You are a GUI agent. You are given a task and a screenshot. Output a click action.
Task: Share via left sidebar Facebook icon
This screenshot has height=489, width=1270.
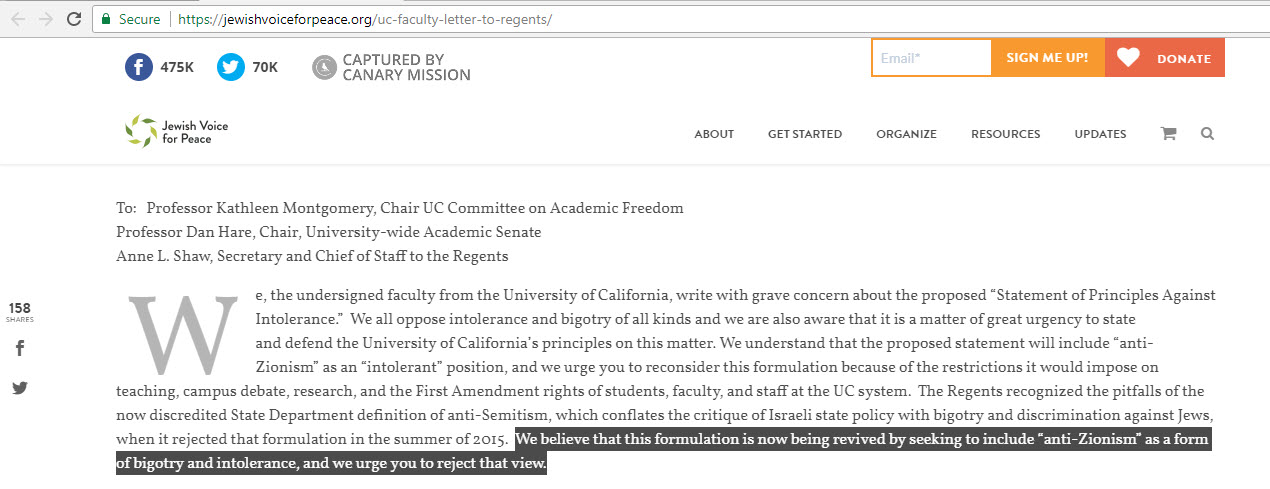point(20,348)
